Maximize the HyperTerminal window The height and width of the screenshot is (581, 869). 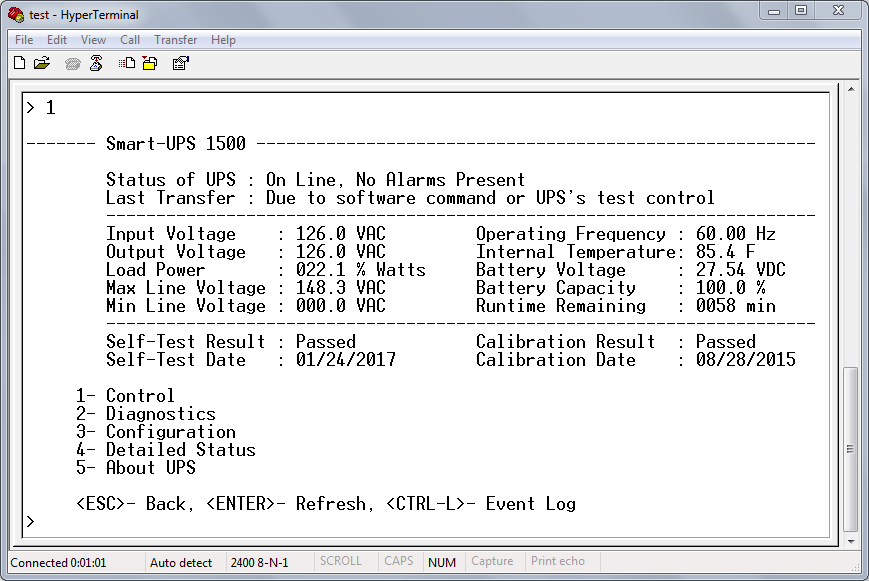coord(801,11)
